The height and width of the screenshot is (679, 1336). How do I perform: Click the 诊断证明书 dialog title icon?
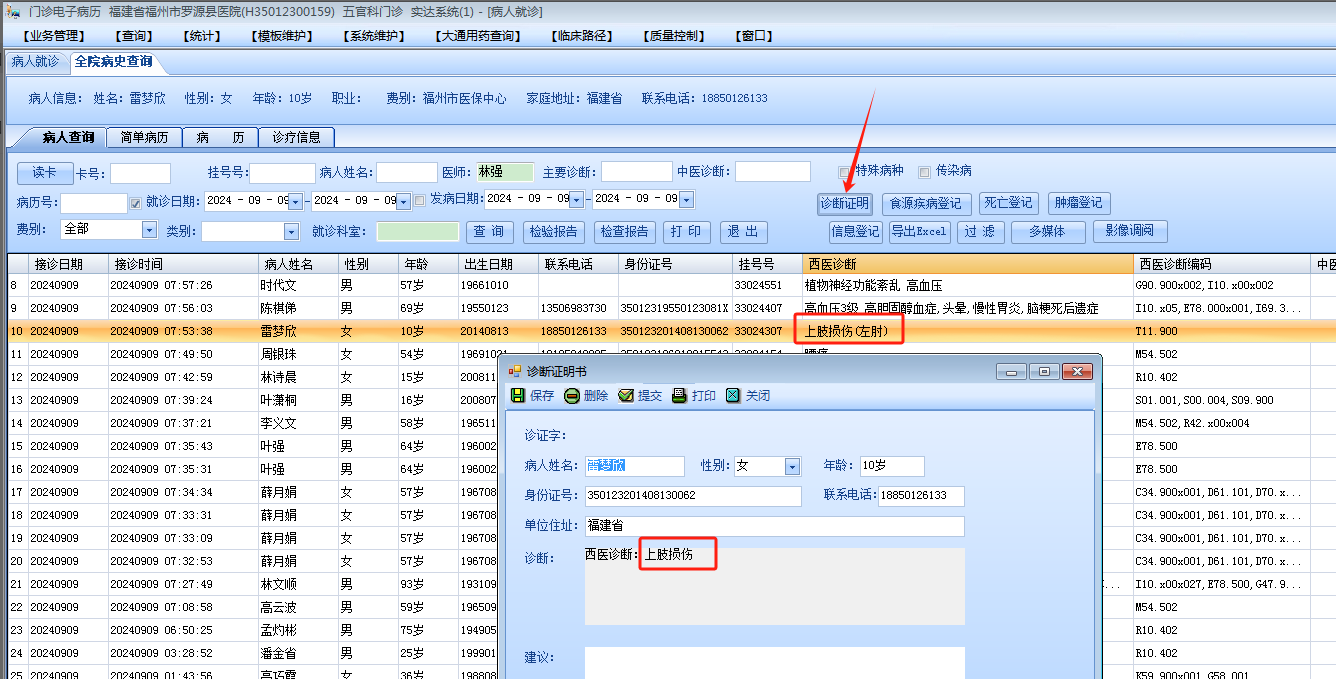[x=515, y=371]
